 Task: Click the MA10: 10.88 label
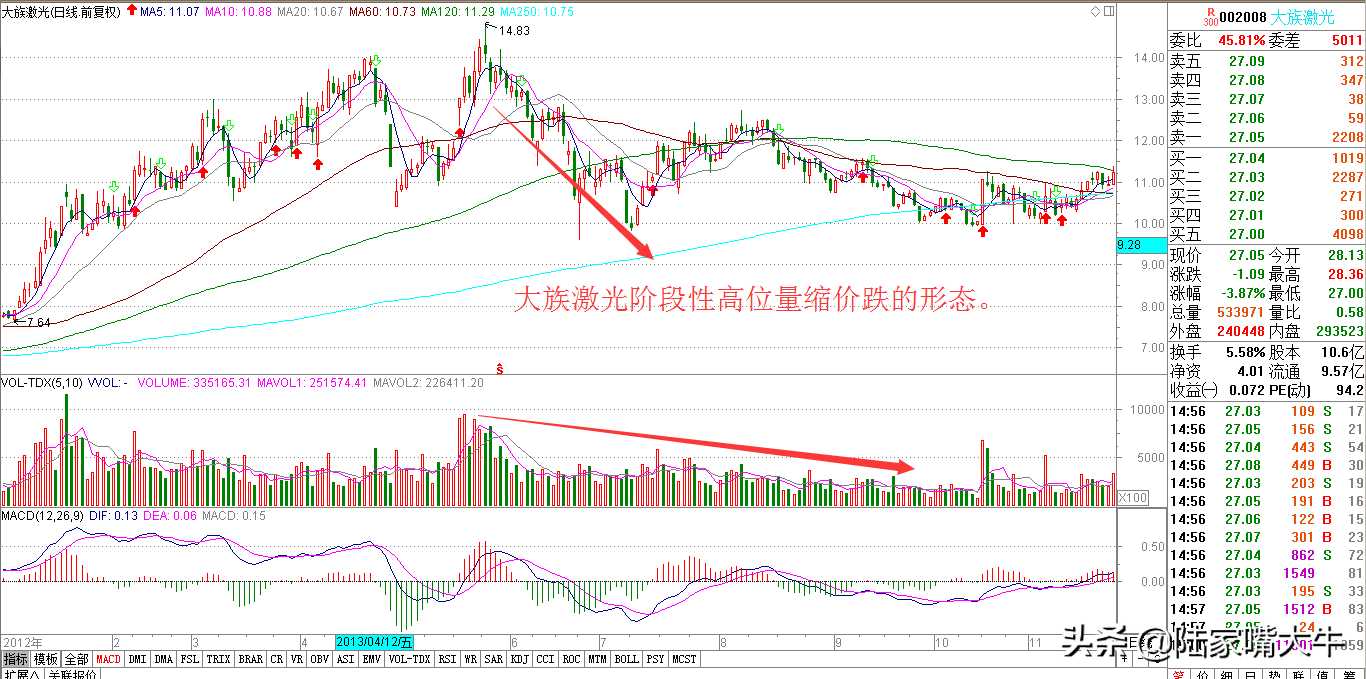[237, 12]
